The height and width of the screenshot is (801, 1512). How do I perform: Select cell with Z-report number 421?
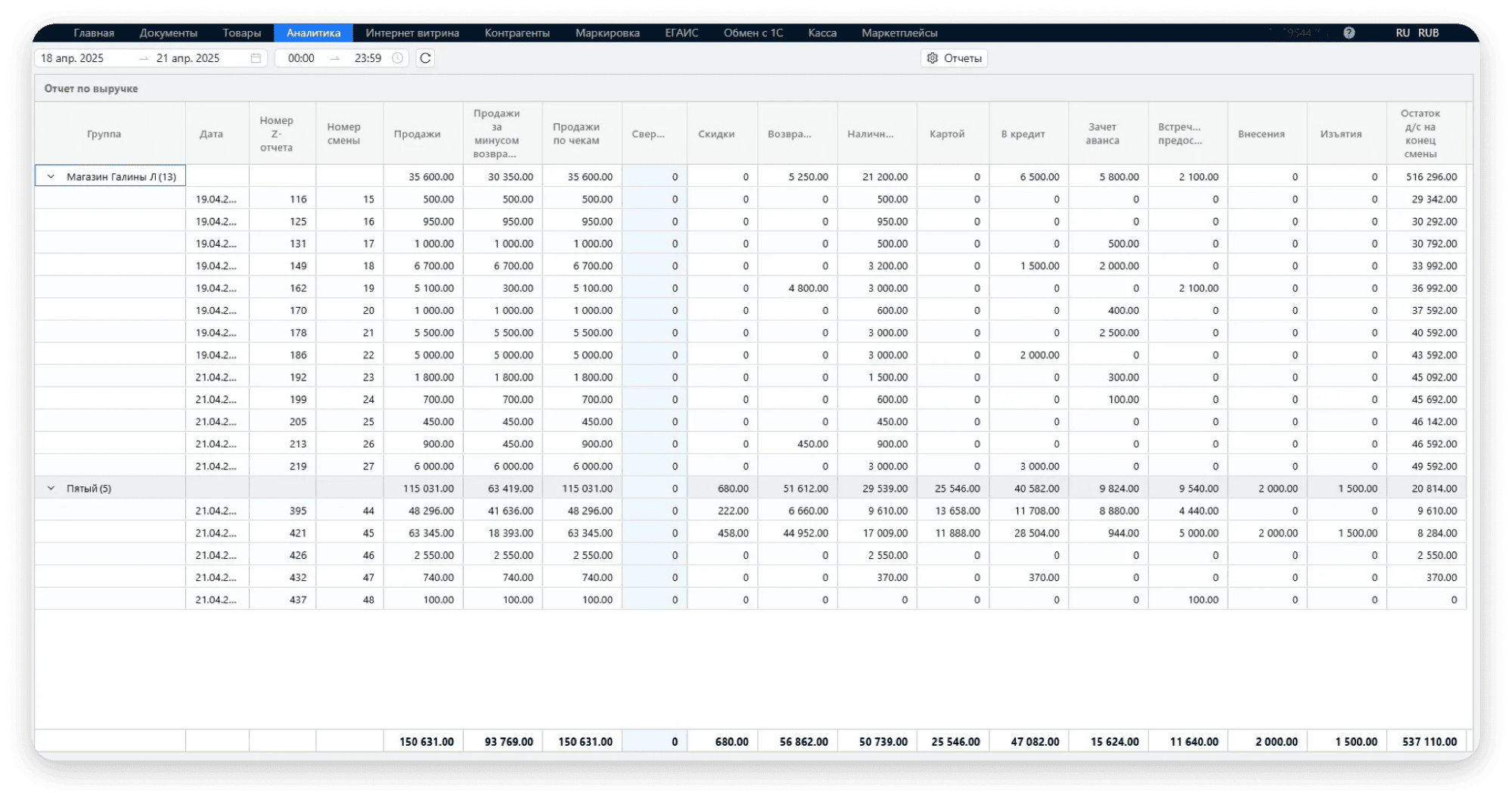(x=282, y=533)
